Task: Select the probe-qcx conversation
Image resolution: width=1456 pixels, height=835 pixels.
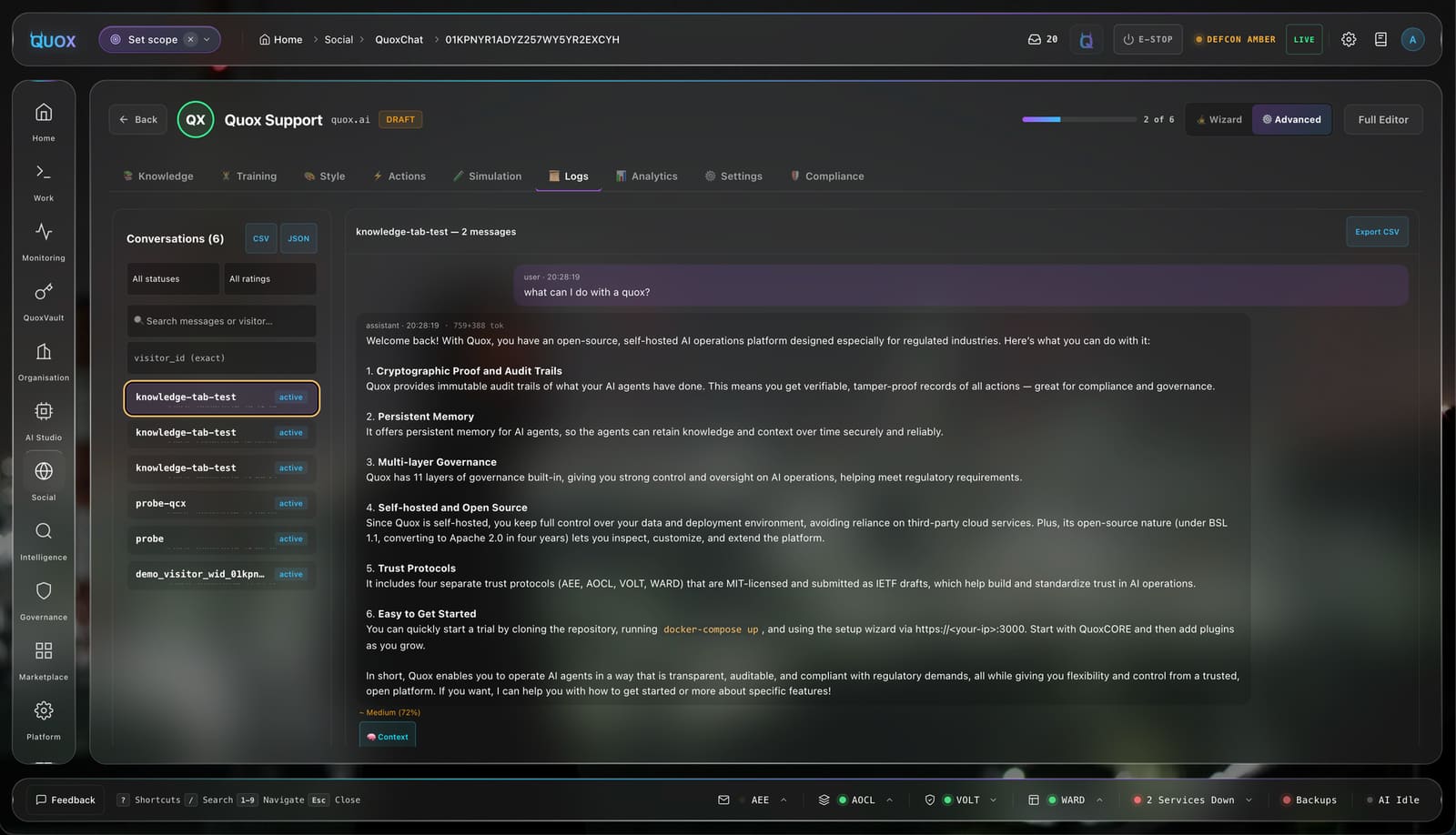Action: coord(221,503)
